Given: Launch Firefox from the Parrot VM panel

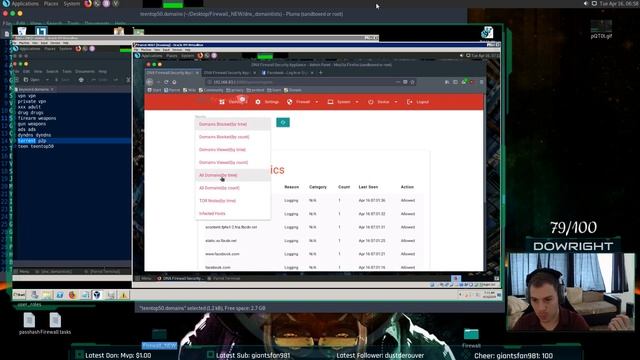Looking at the screenshot, I should [200, 56].
